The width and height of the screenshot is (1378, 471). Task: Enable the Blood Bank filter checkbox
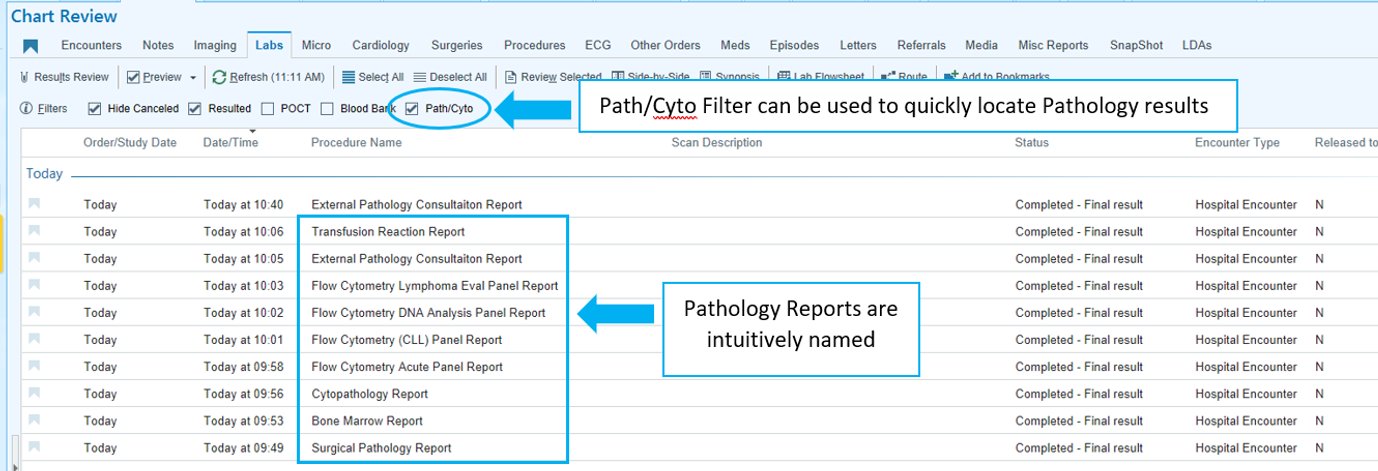pos(327,108)
